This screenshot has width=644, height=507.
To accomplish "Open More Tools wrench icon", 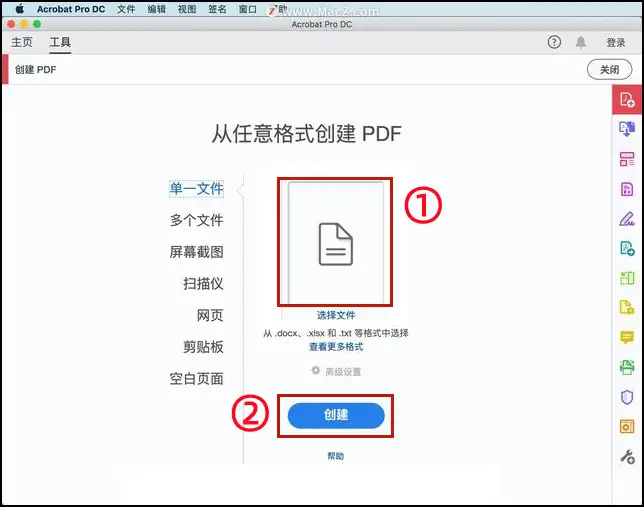I will click(x=627, y=456).
